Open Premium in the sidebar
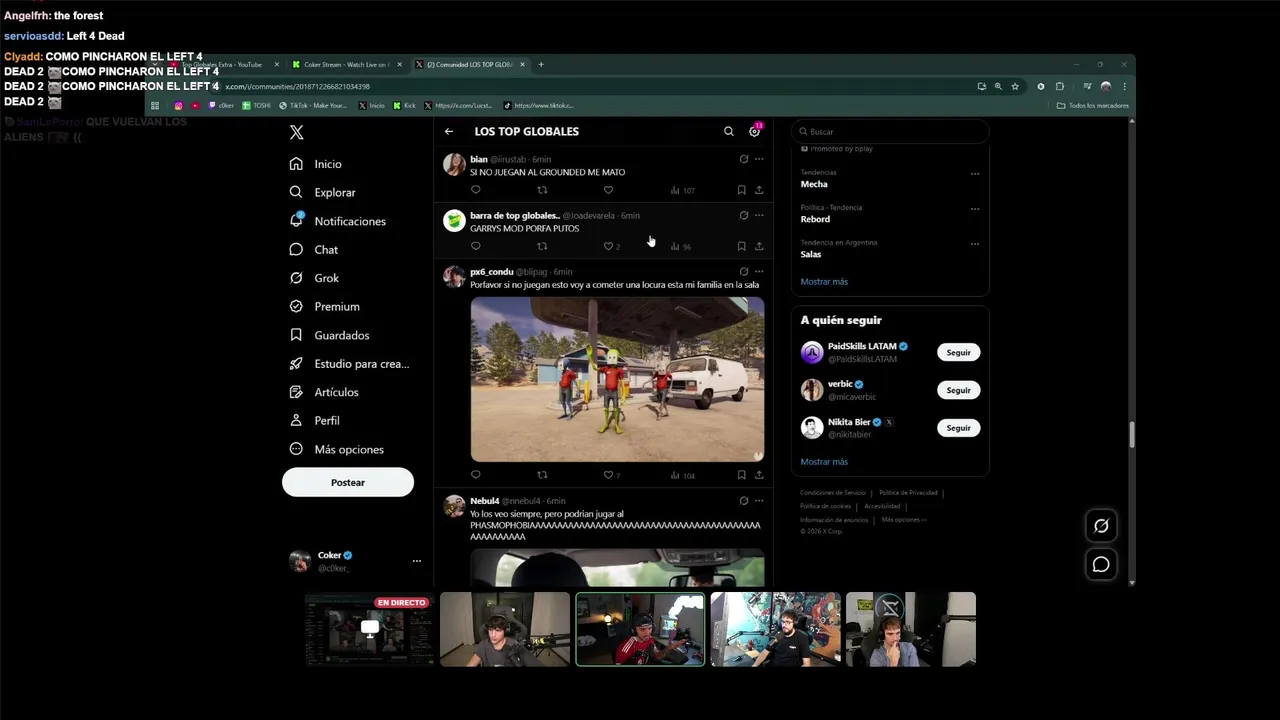Viewport: 1280px width, 720px height. click(324, 306)
